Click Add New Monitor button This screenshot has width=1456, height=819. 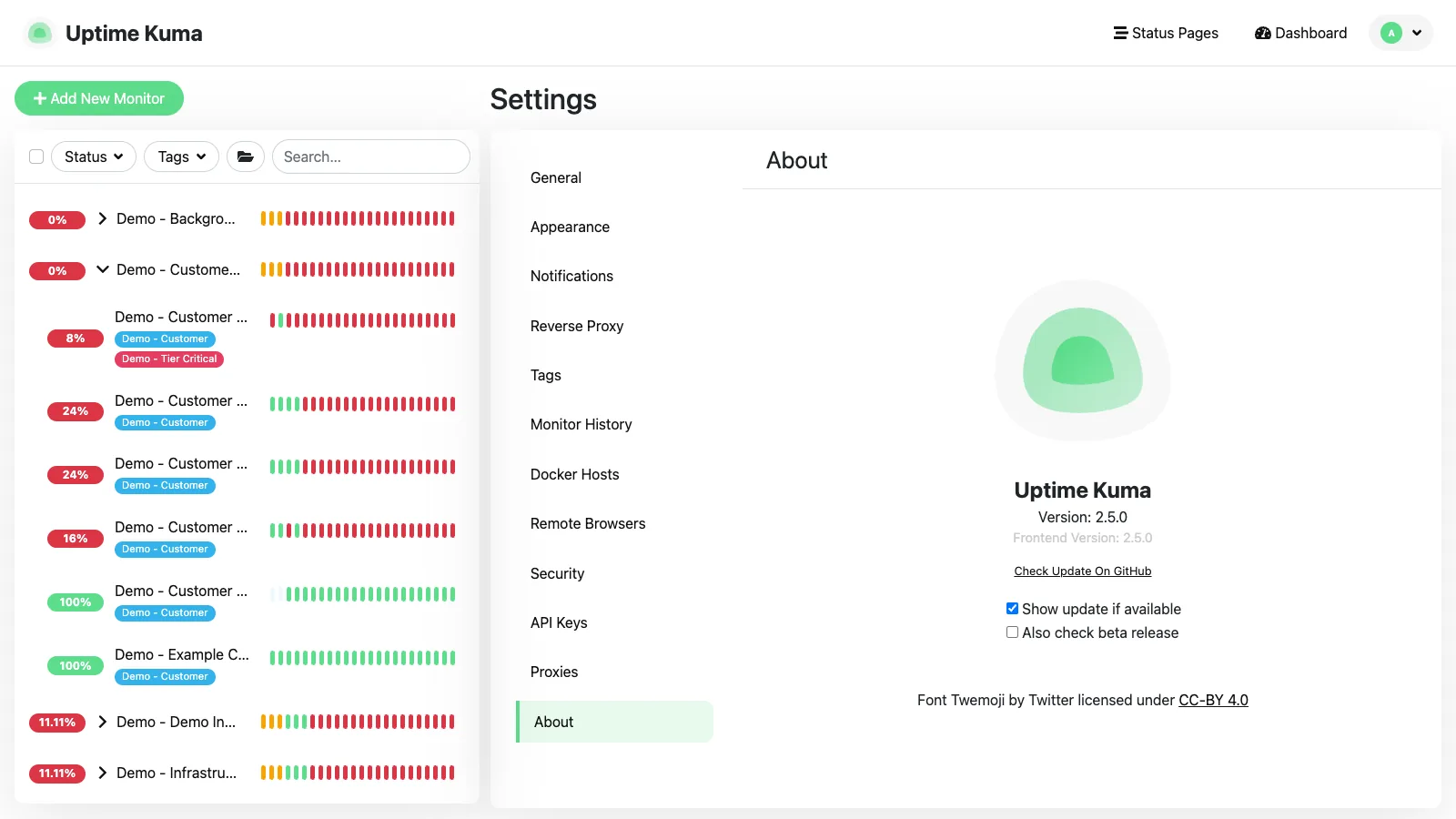coord(99,98)
